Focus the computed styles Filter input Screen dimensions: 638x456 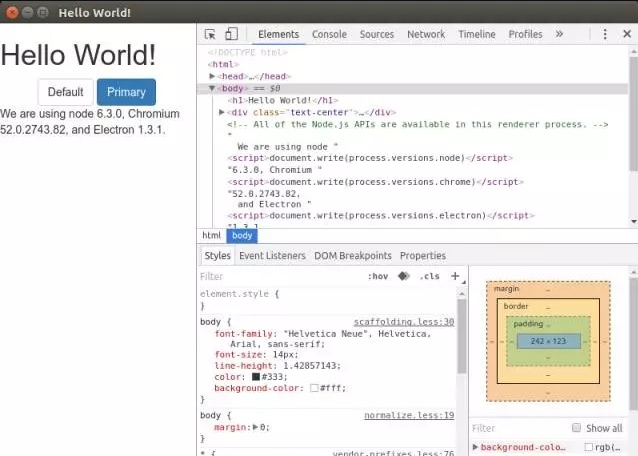[519, 428]
